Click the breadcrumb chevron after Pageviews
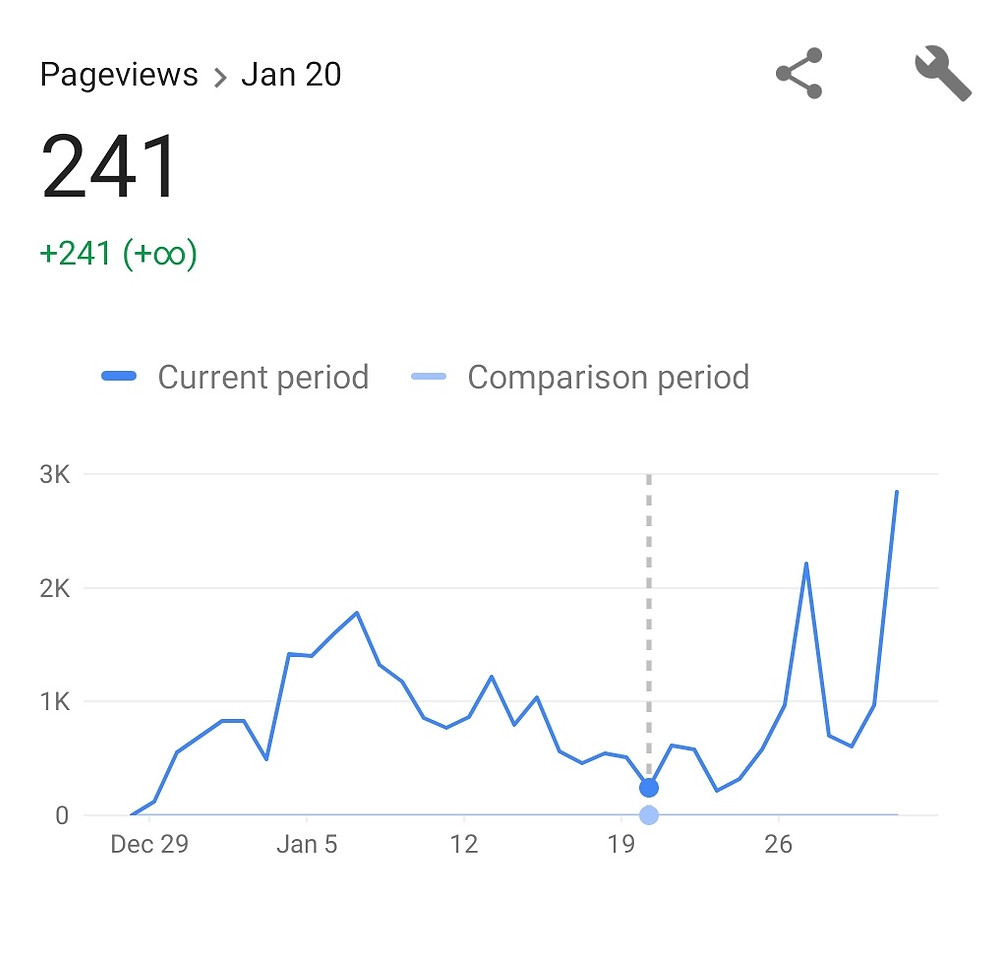This screenshot has height=955, width=1000. click(x=222, y=75)
